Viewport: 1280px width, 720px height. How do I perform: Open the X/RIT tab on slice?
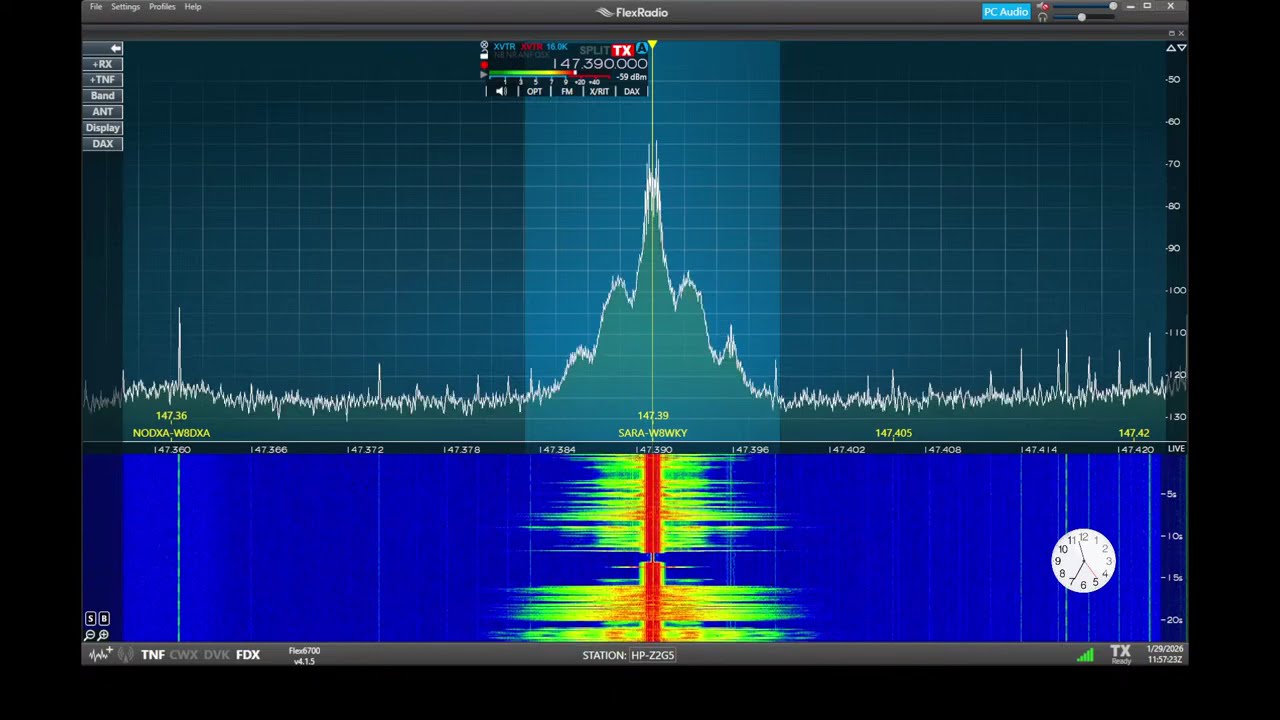point(599,91)
